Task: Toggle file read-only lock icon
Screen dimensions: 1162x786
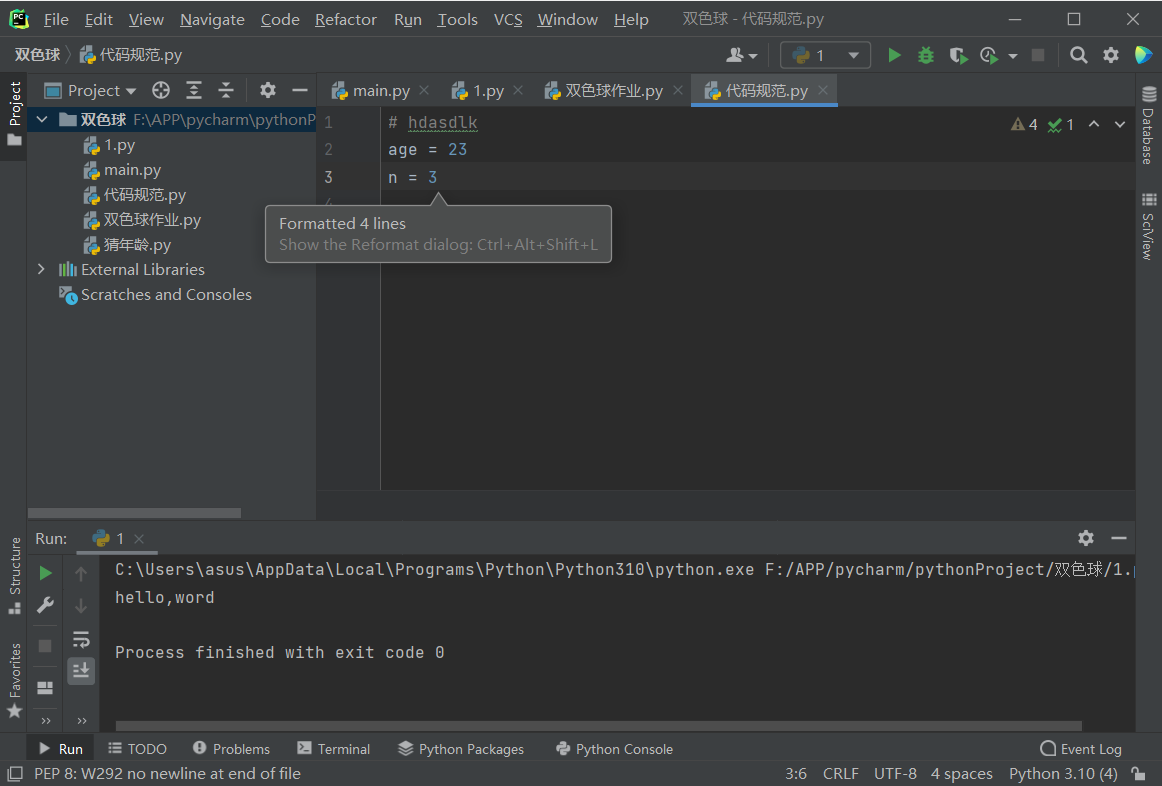Action: click(x=1138, y=773)
